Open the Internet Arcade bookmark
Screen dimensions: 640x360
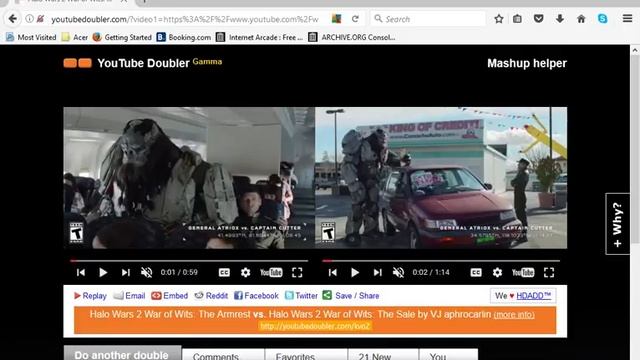tap(260, 37)
